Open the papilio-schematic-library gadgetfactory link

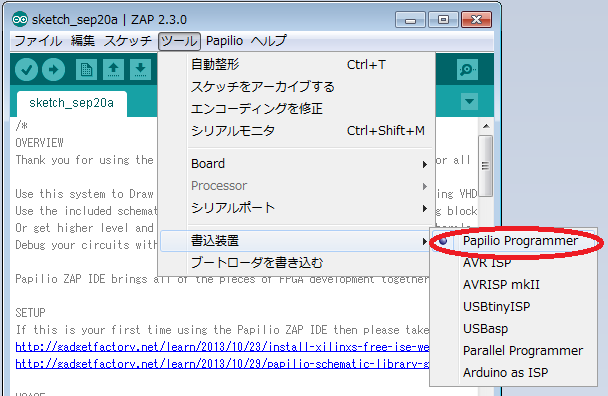tap(222, 364)
